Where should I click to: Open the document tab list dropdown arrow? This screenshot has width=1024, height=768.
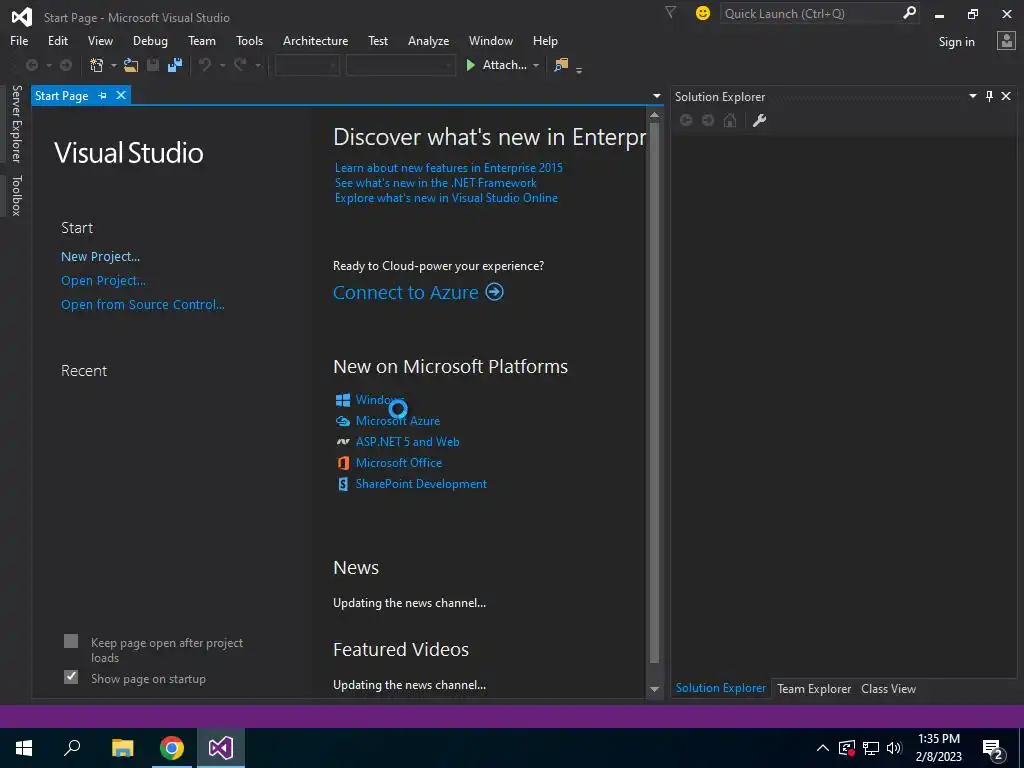[656, 96]
